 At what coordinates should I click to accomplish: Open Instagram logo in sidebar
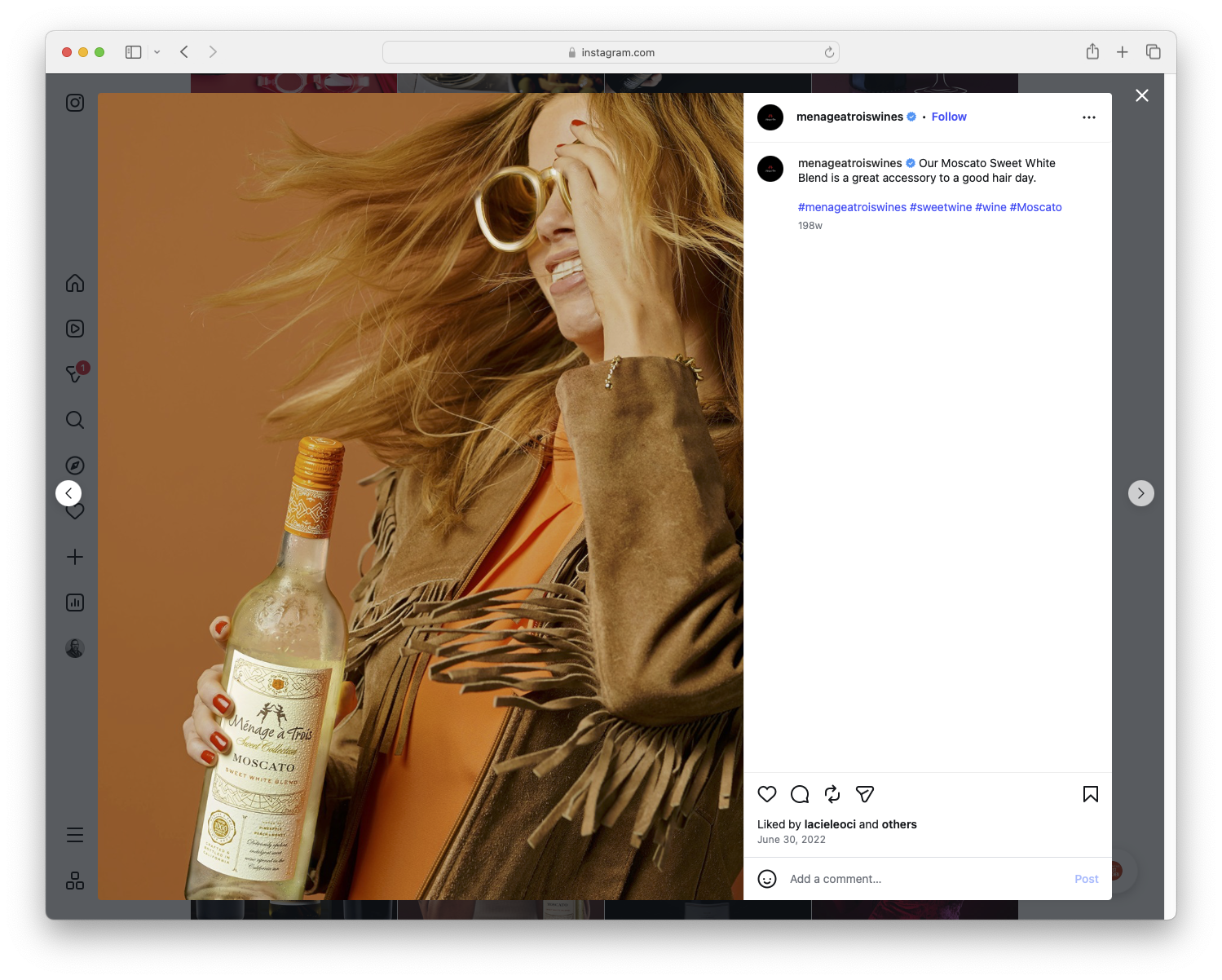[75, 103]
